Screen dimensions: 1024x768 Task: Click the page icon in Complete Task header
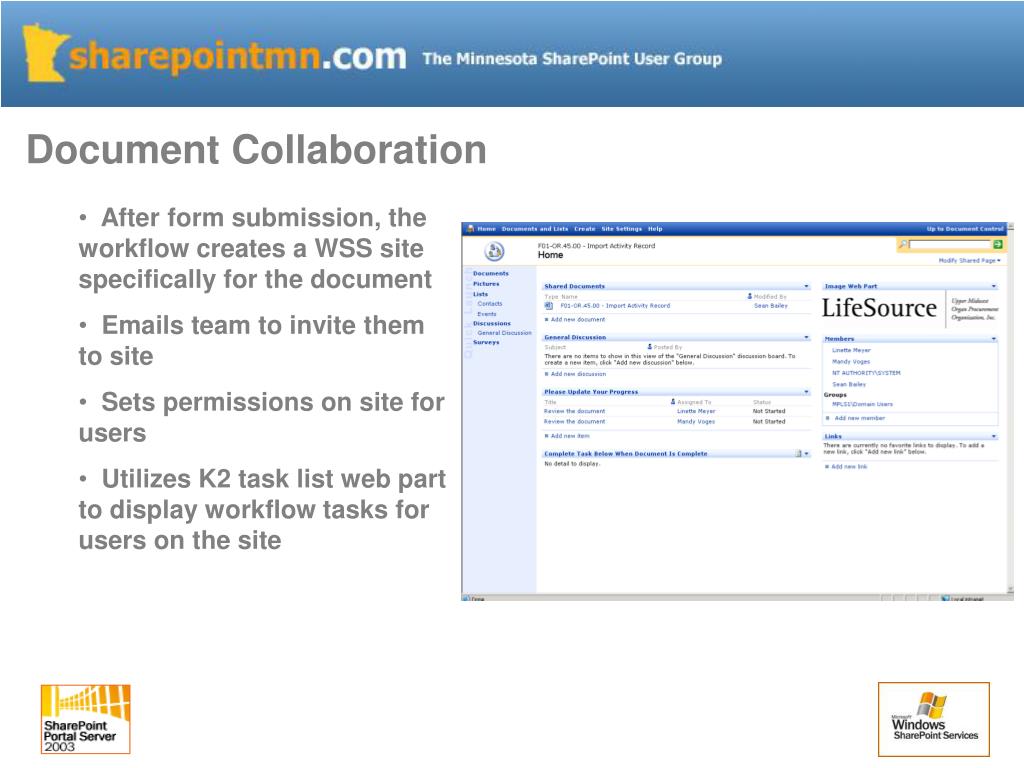point(798,453)
